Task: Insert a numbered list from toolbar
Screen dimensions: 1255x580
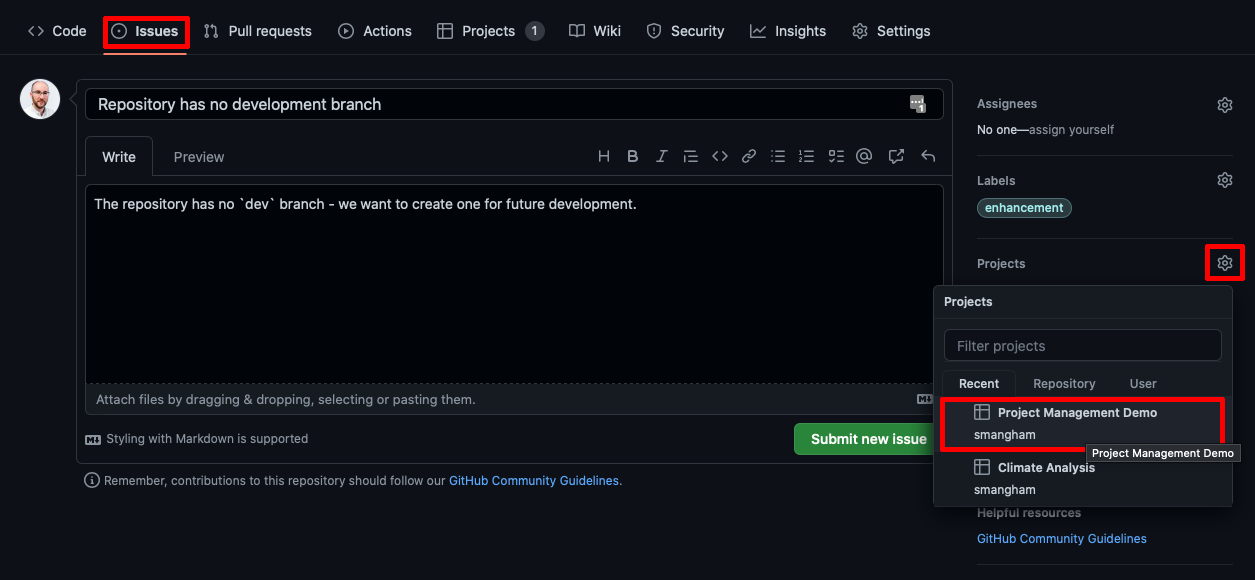Action: (x=806, y=156)
